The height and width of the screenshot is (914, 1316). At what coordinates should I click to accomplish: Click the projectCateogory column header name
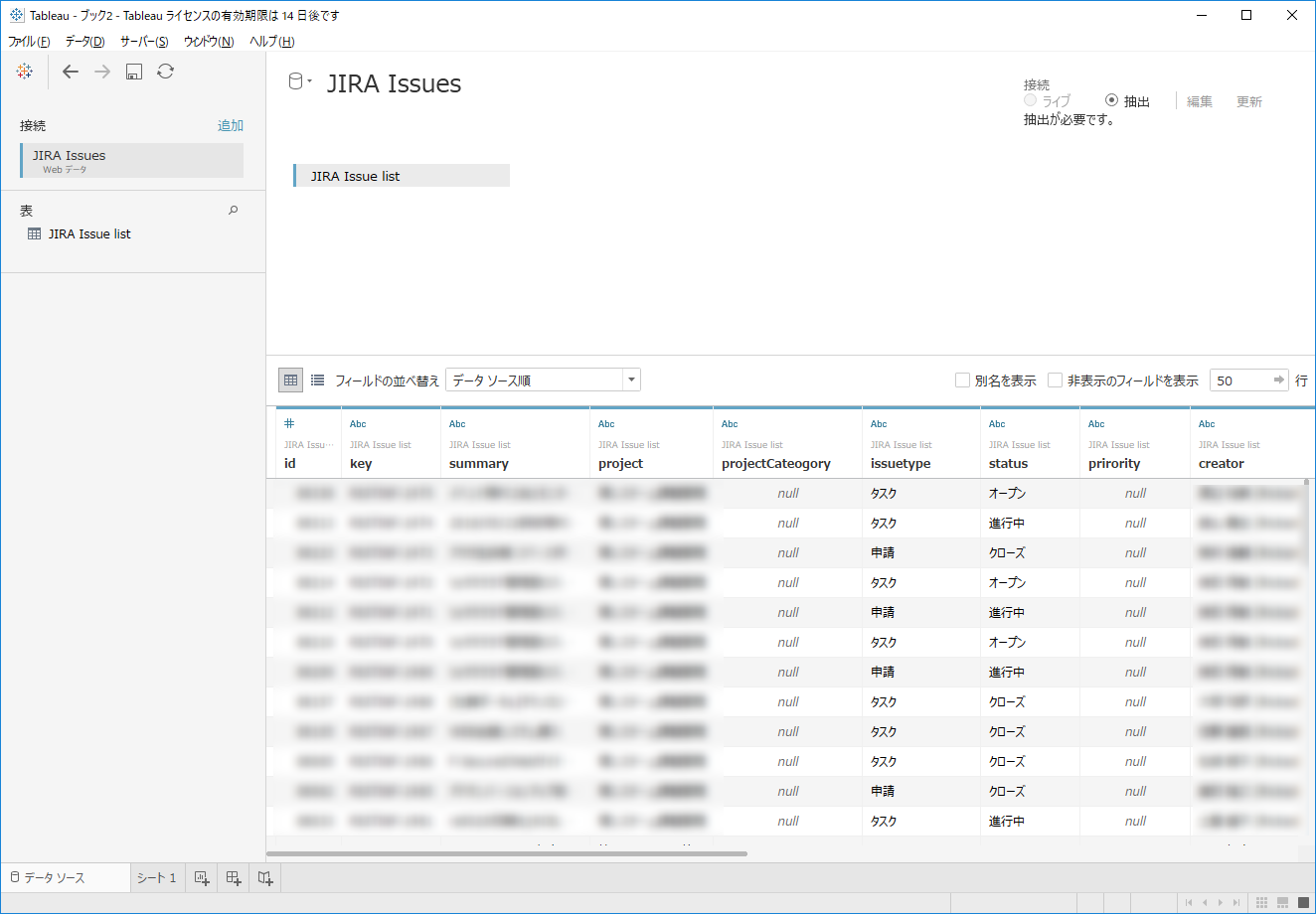[x=776, y=464]
